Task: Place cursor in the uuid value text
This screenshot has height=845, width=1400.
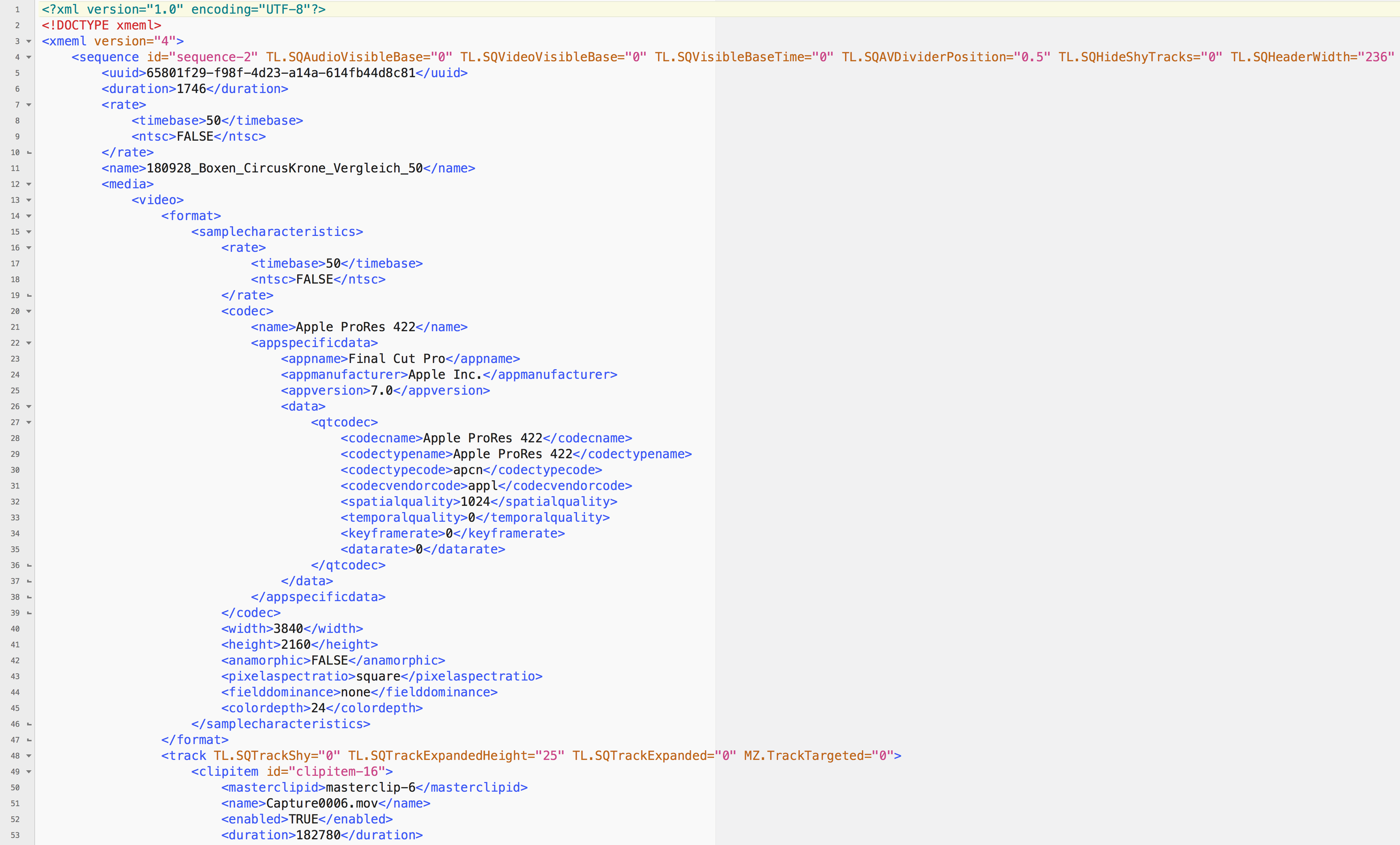Action: tap(281, 73)
